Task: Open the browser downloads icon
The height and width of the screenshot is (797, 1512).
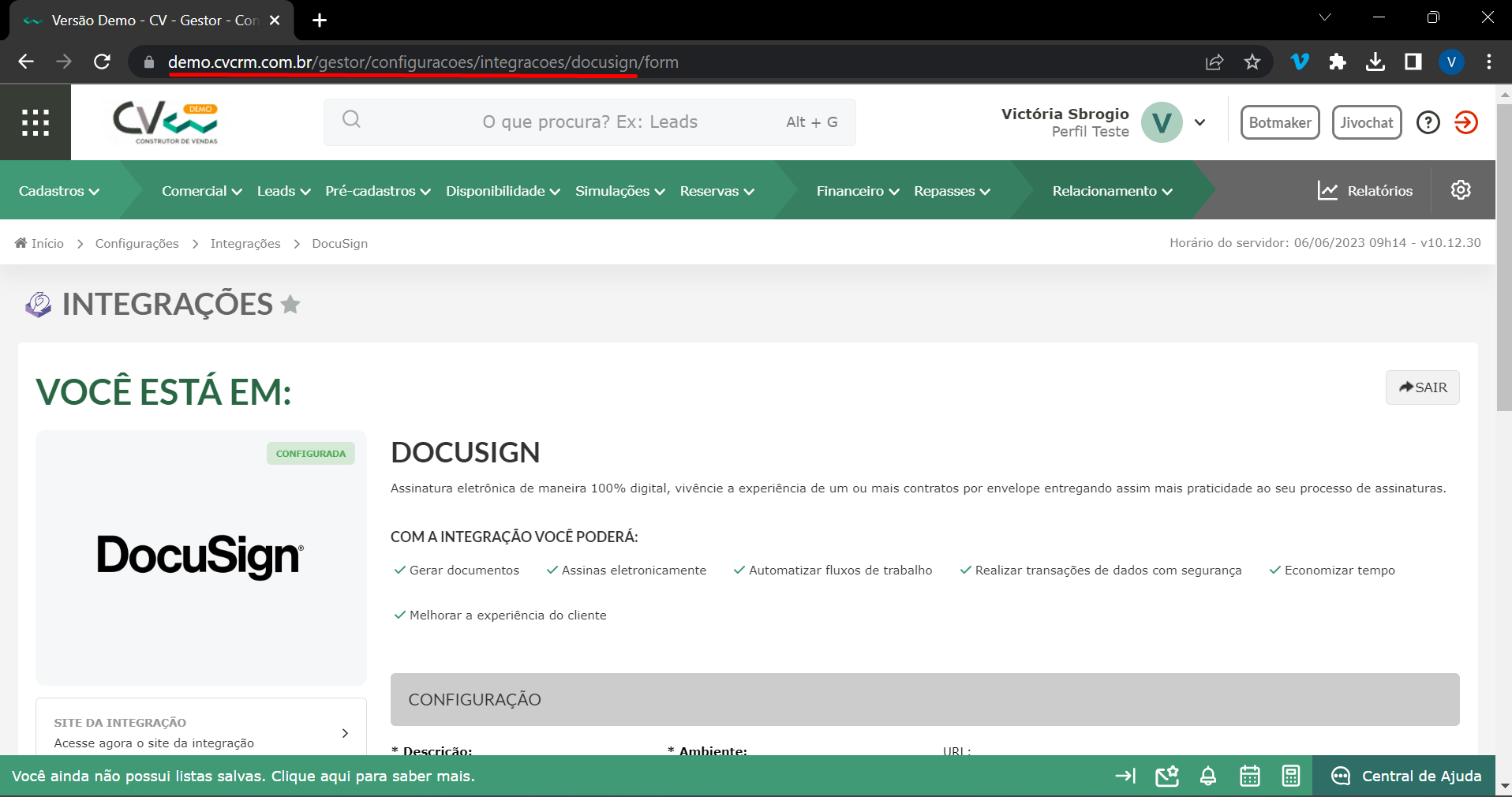Action: 1375,62
